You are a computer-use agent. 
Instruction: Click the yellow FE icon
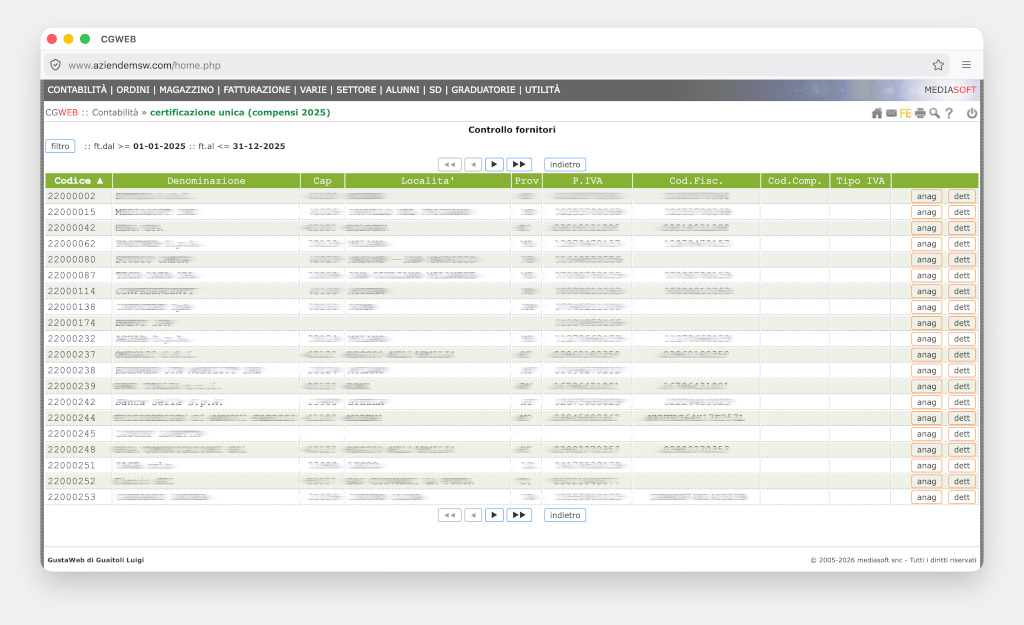click(905, 113)
